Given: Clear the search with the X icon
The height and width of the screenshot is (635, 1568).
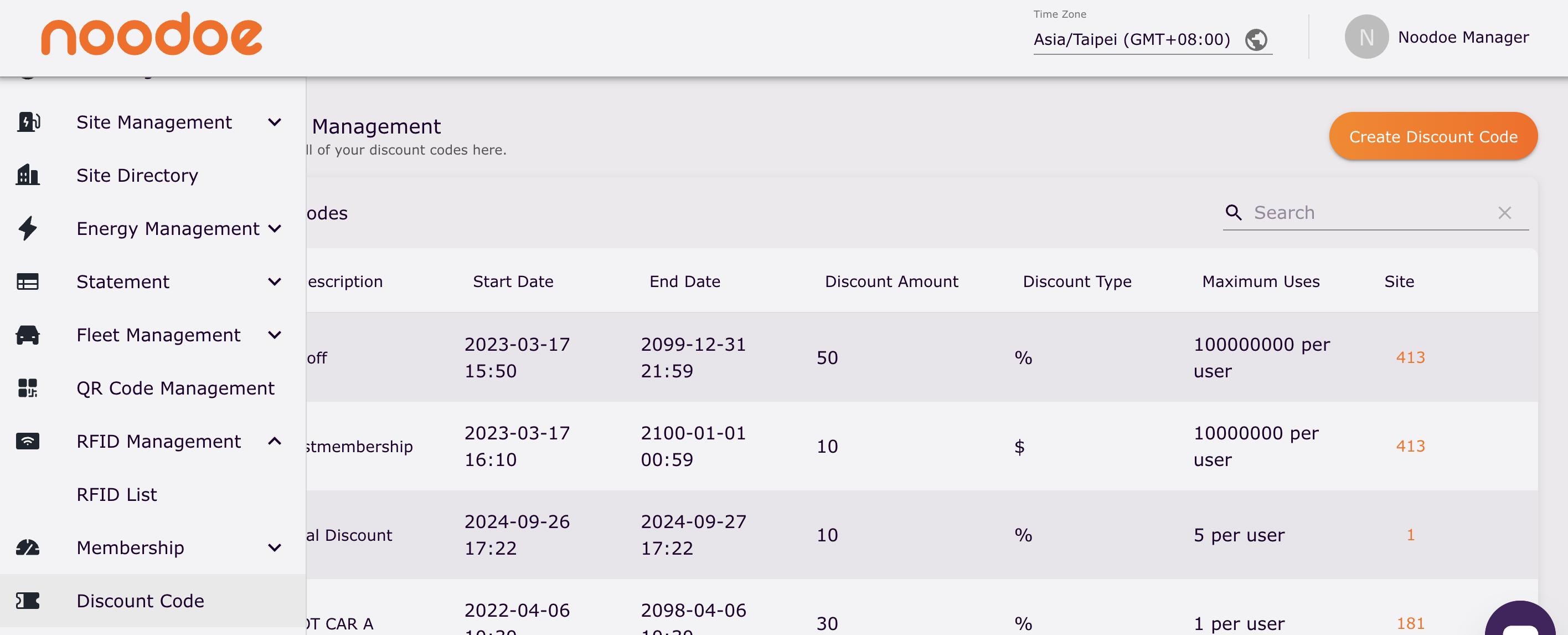Looking at the screenshot, I should [1505, 213].
